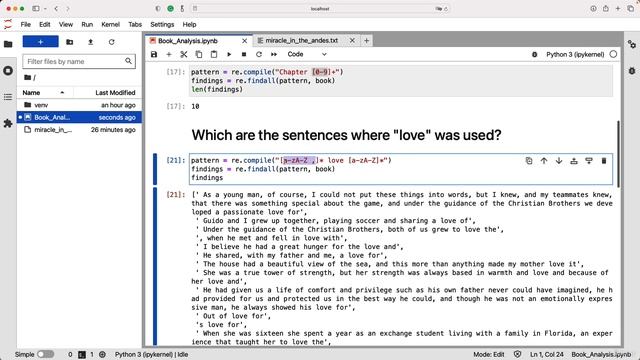Viewport: 640px width, 360px height.
Task: Open the cell type dropdown showing Code
Action: click(307, 54)
